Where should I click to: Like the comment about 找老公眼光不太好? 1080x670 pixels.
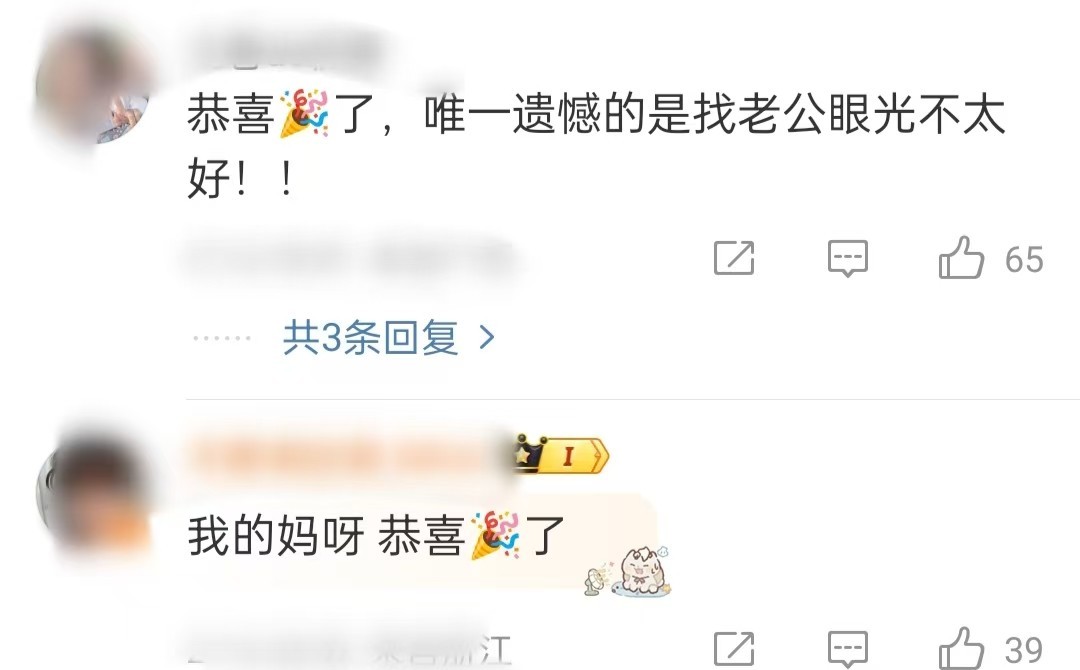(961, 258)
